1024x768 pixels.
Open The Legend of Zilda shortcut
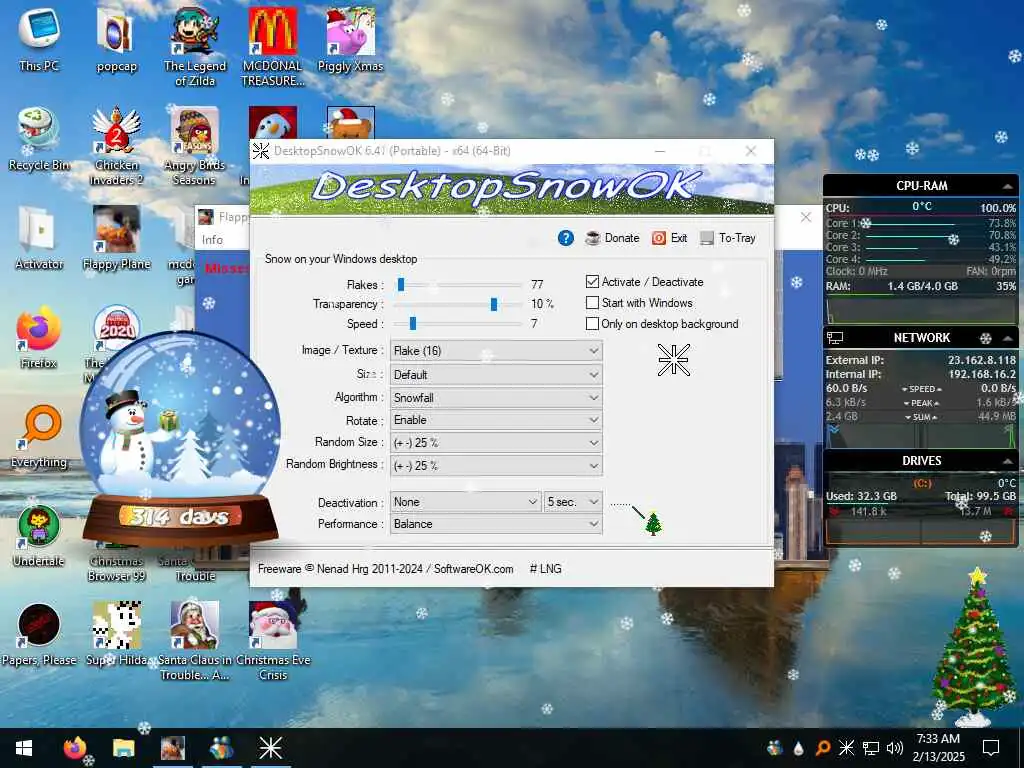(195, 47)
